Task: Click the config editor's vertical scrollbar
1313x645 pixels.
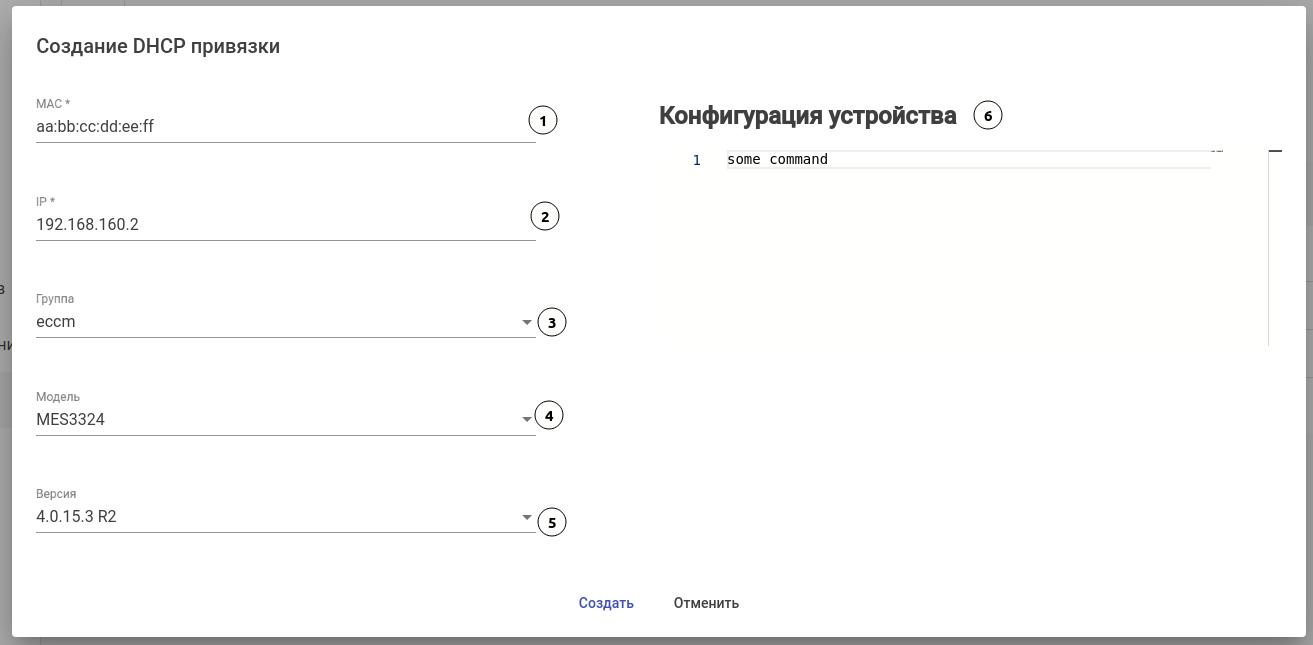Action: pos(1268,250)
